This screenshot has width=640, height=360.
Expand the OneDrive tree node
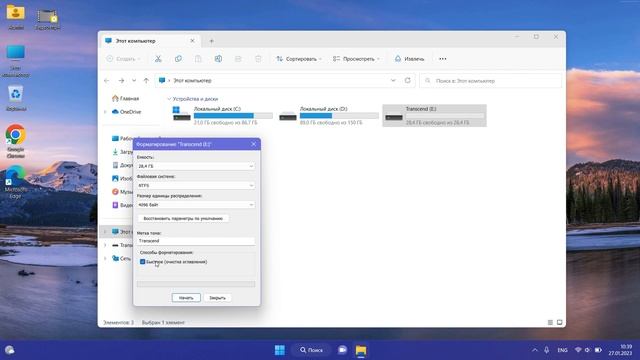click(x=105, y=111)
